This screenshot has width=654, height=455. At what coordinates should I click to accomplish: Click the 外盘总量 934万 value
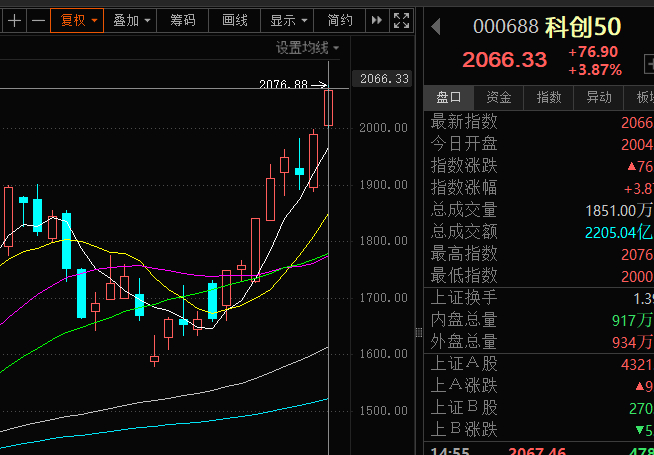coord(632,342)
